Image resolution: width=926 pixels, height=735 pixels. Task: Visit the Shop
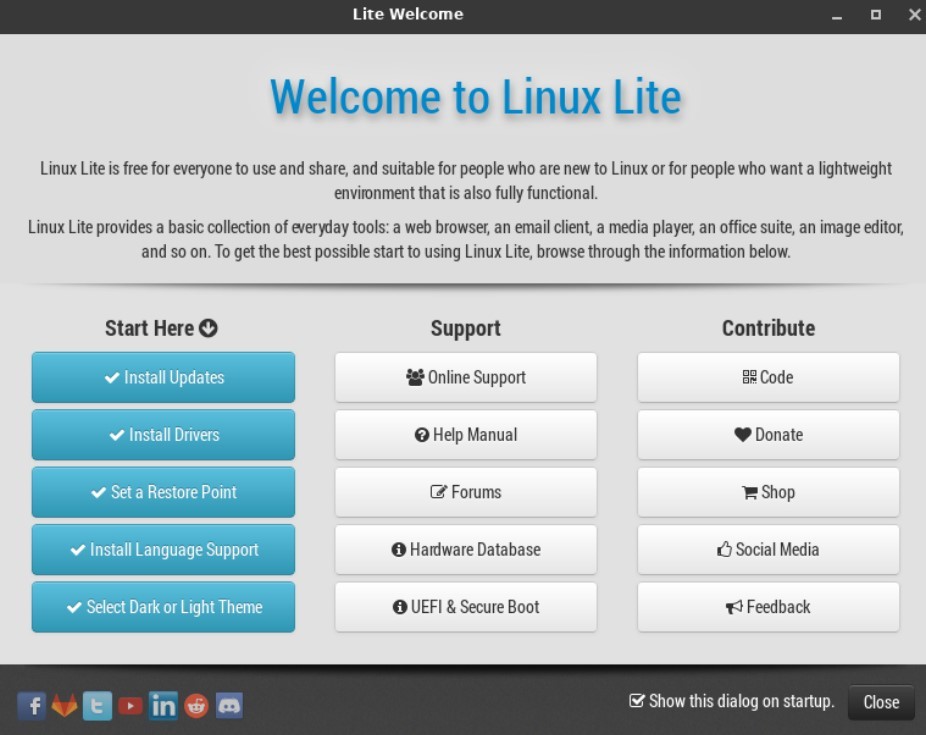[x=768, y=492]
